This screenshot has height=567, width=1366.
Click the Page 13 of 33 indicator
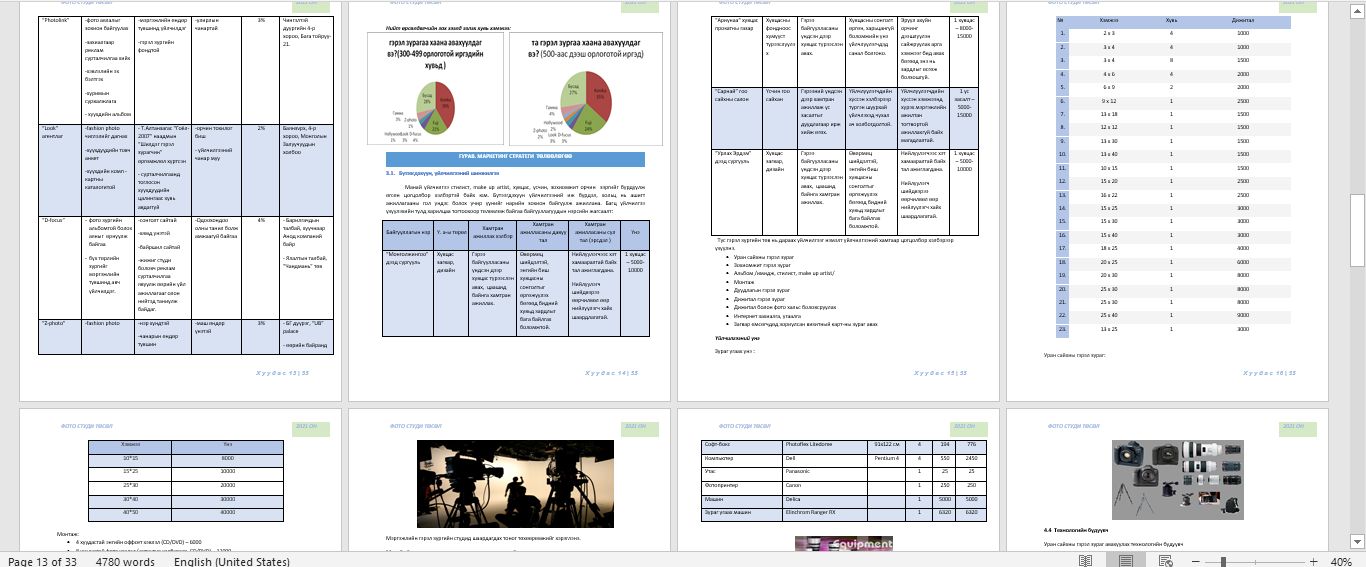click(42, 561)
